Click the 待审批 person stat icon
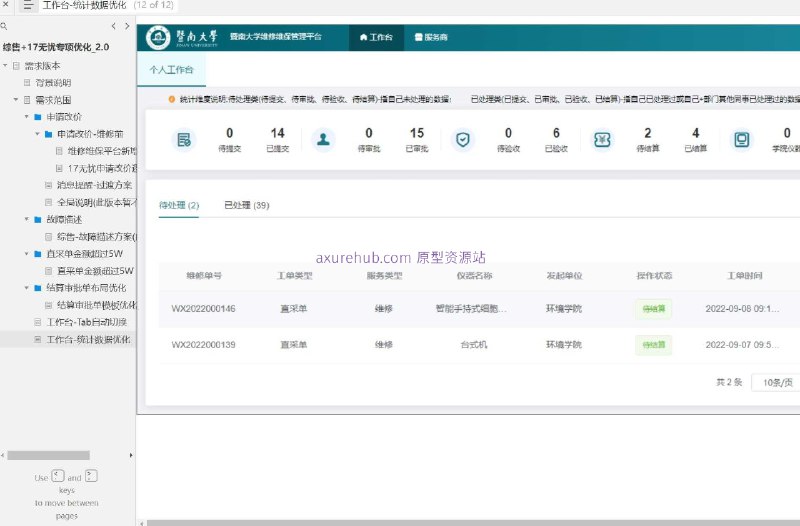The image size is (800, 526). [x=323, y=139]
